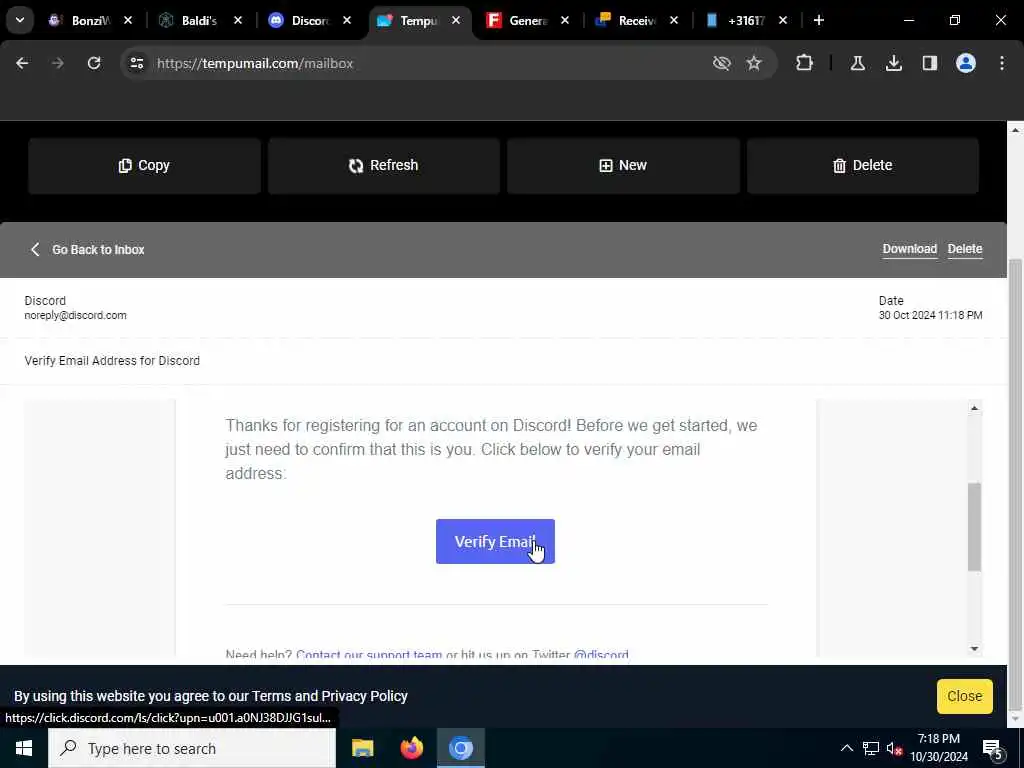Open the browser profile avatar
This screenshot has height=768, width=1024.
pos(966,63)
